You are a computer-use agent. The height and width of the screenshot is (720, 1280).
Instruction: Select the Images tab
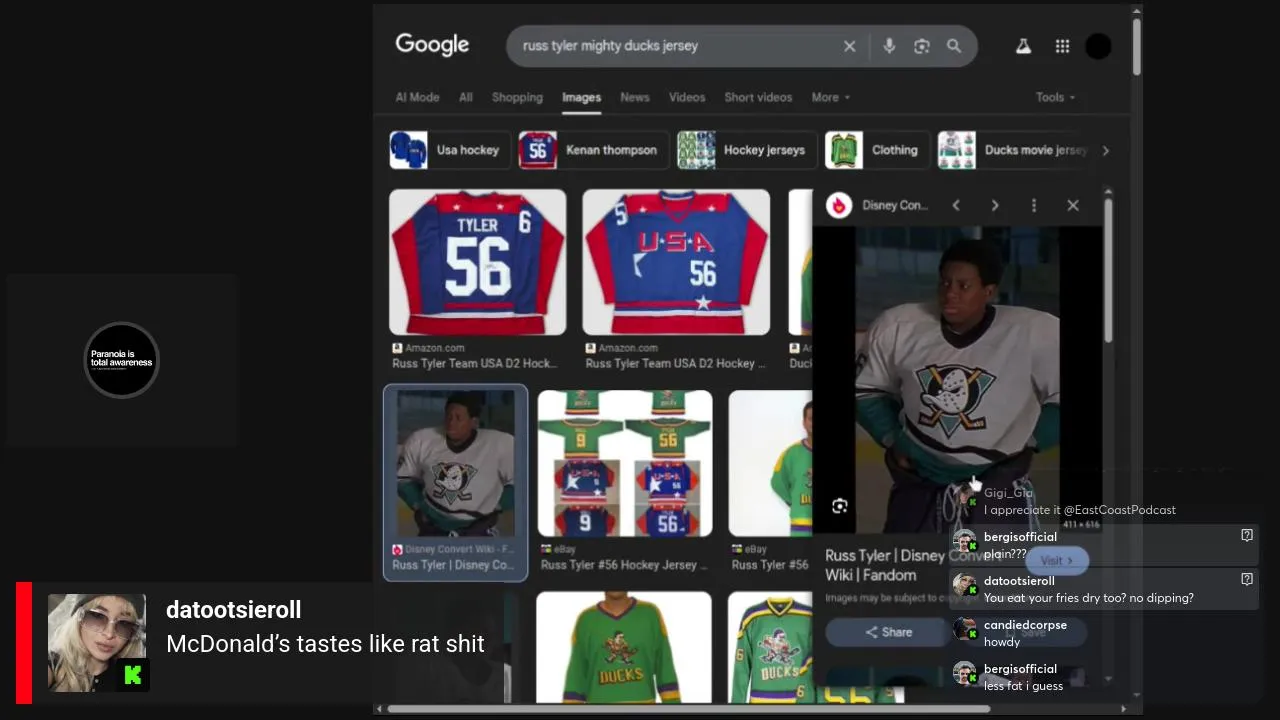coord(581,97)
